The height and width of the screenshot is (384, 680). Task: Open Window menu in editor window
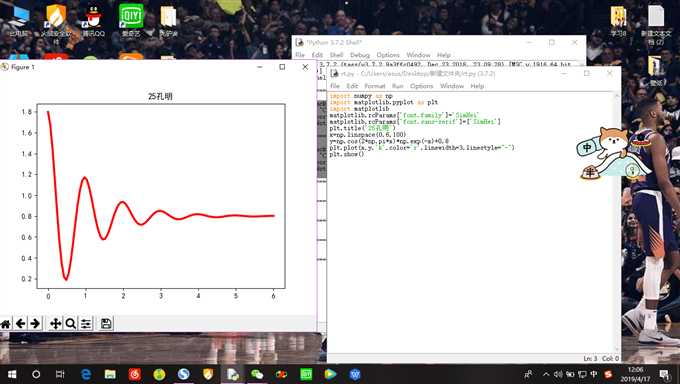click(x=452, y=86)
